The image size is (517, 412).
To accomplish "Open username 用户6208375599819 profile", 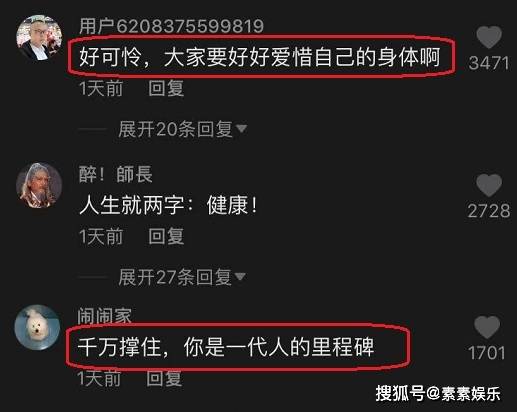I will pyautogui.click(x=171, y=26).
